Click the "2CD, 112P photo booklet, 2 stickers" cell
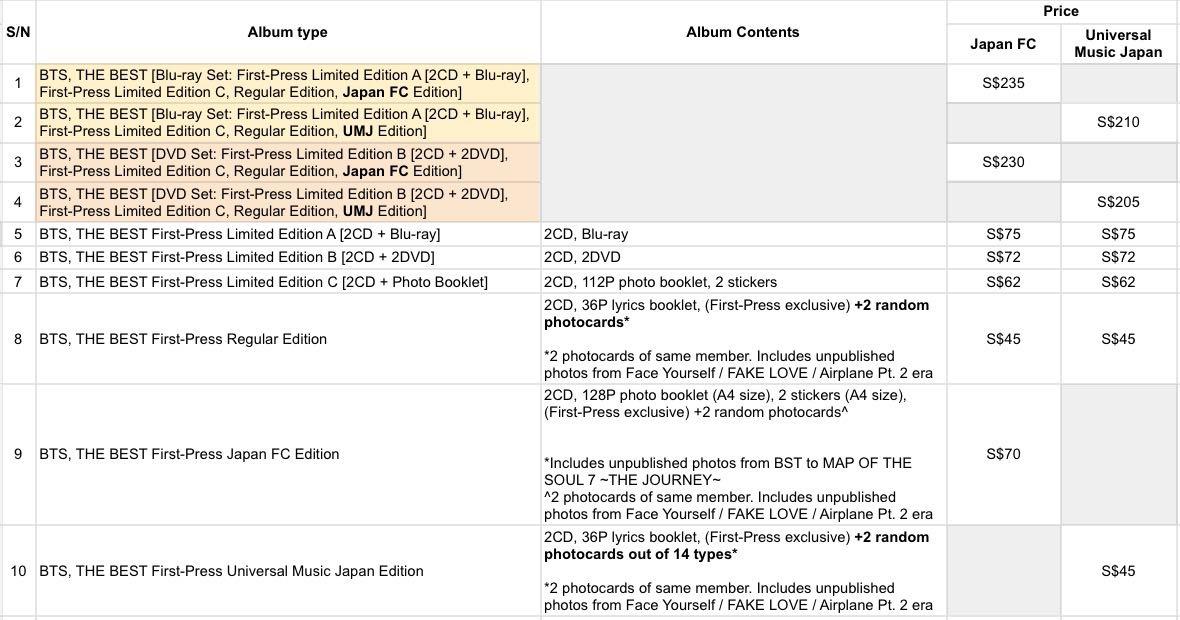 [x=742, y=282]
